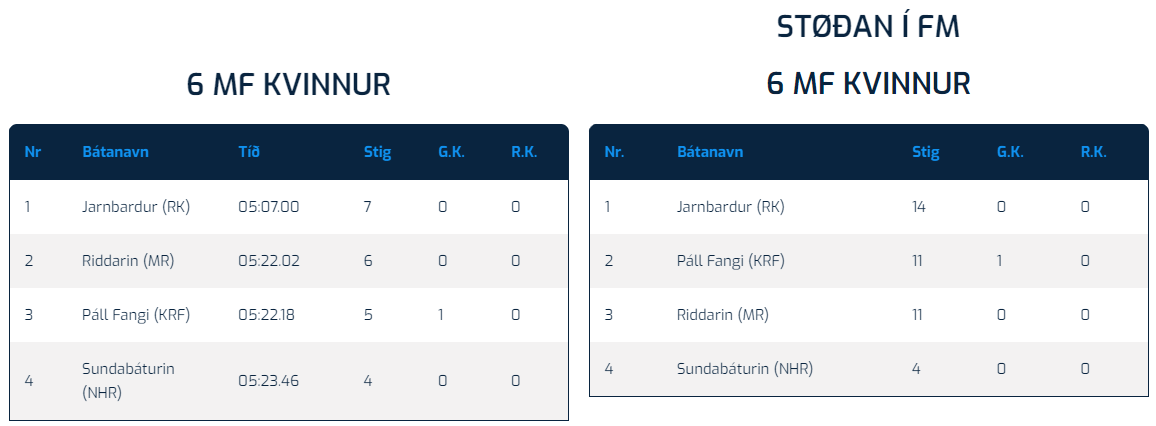Click the Nr. header in standings table
The image size is (1156, 426).
pos(614,153)
